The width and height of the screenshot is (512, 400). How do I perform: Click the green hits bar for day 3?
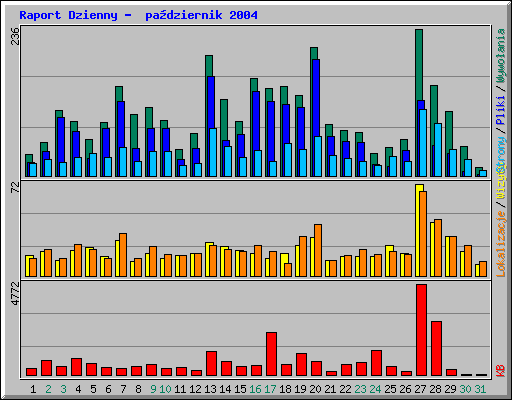pos(59,114)
